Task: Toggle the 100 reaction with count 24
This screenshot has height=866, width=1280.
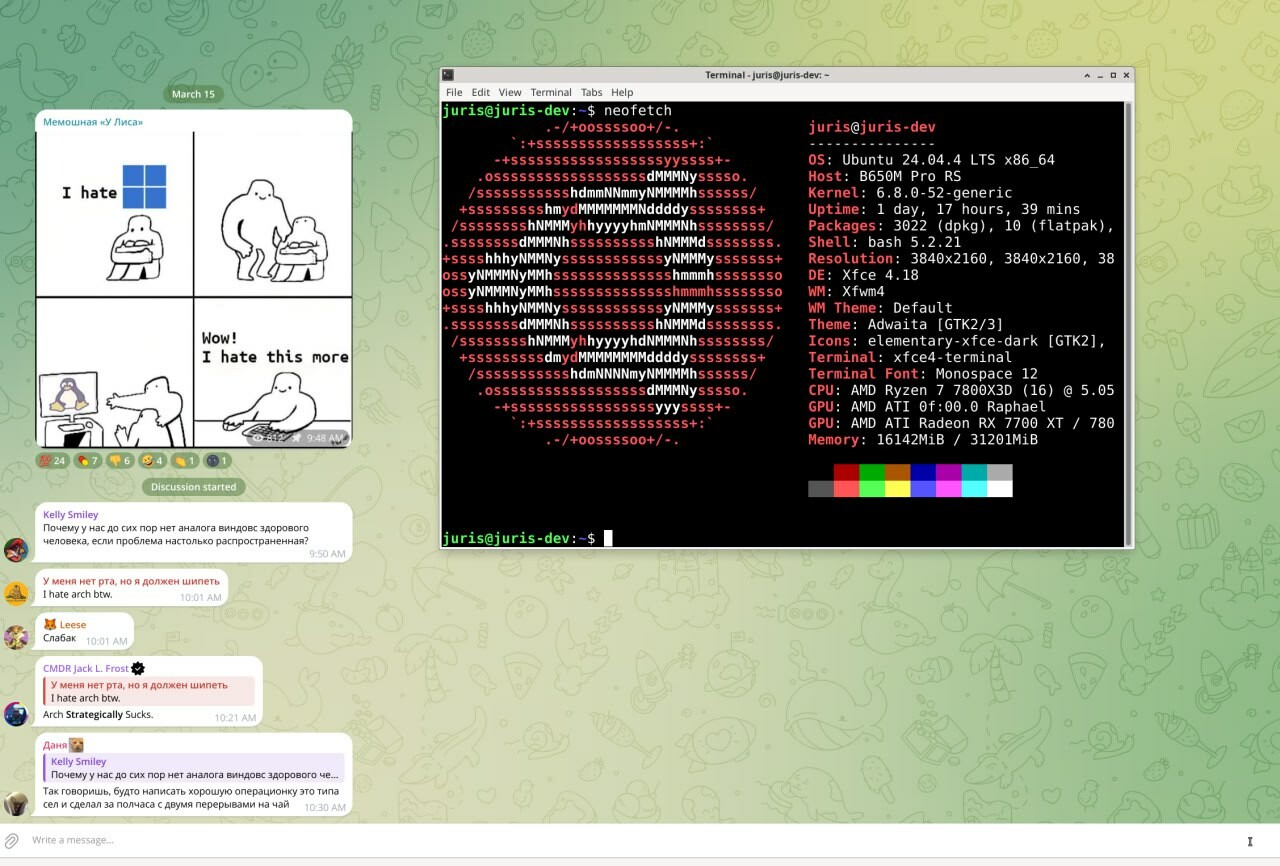Action: pos(52,461)
